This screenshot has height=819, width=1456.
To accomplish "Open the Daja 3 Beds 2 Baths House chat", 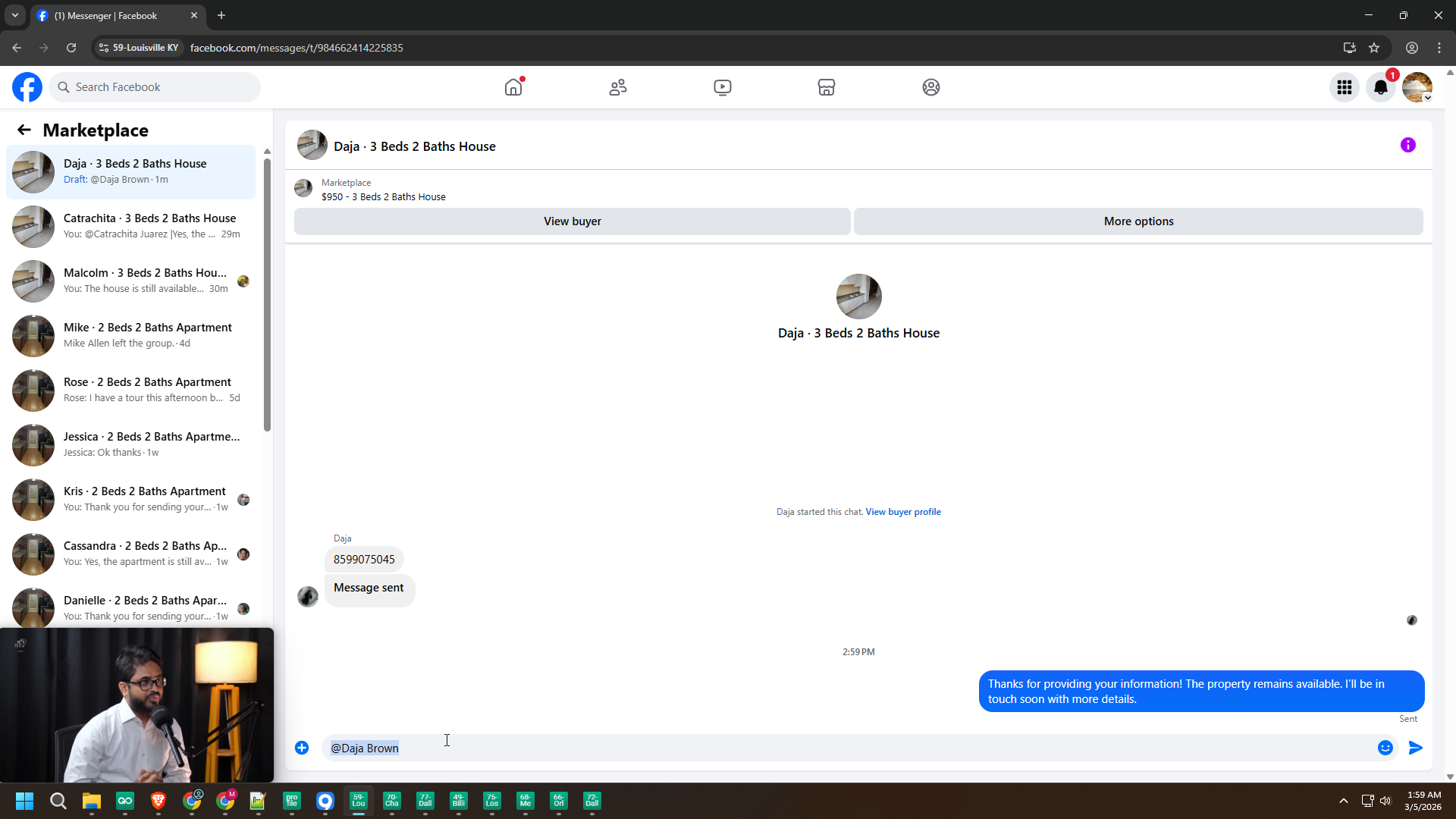I will pyautogui.click(x=131, y=172).
